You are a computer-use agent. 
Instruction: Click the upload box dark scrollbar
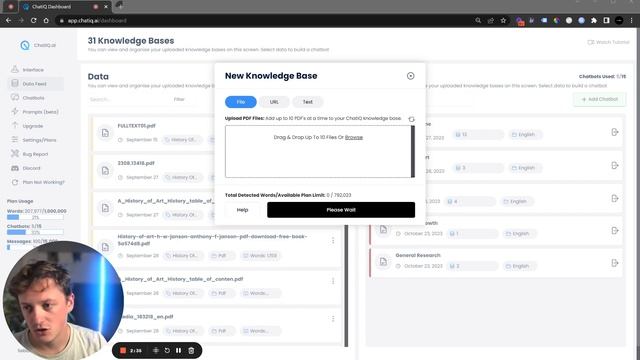pyautogui.click(x=413, y=151)
